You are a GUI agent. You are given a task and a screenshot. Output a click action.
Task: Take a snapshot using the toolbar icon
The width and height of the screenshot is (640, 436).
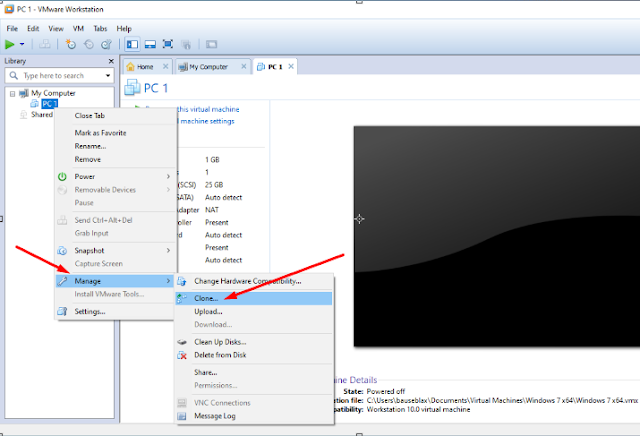click(x=71, y=44)
